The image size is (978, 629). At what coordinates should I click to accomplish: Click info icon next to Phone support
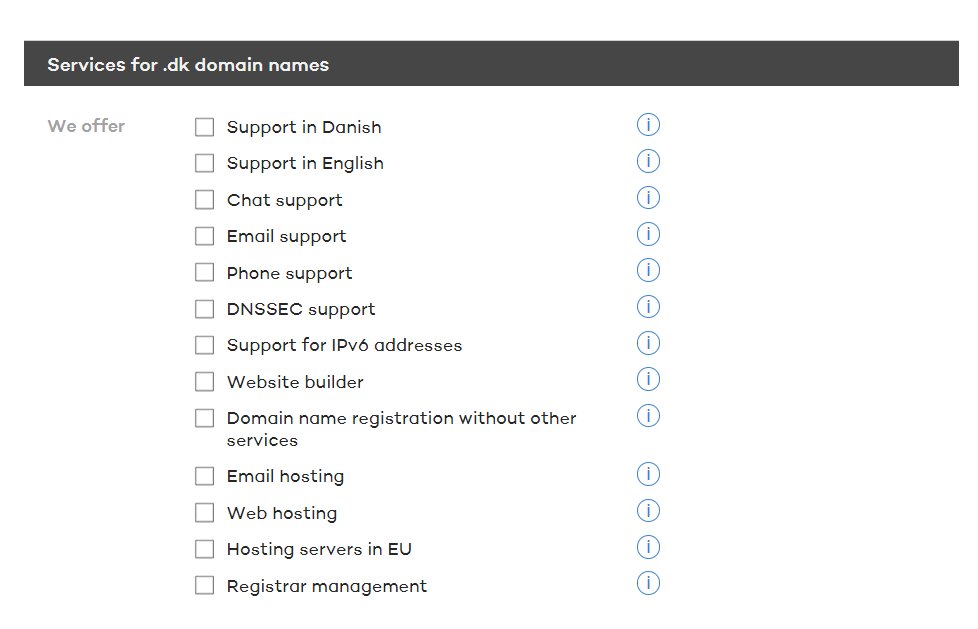648,271
